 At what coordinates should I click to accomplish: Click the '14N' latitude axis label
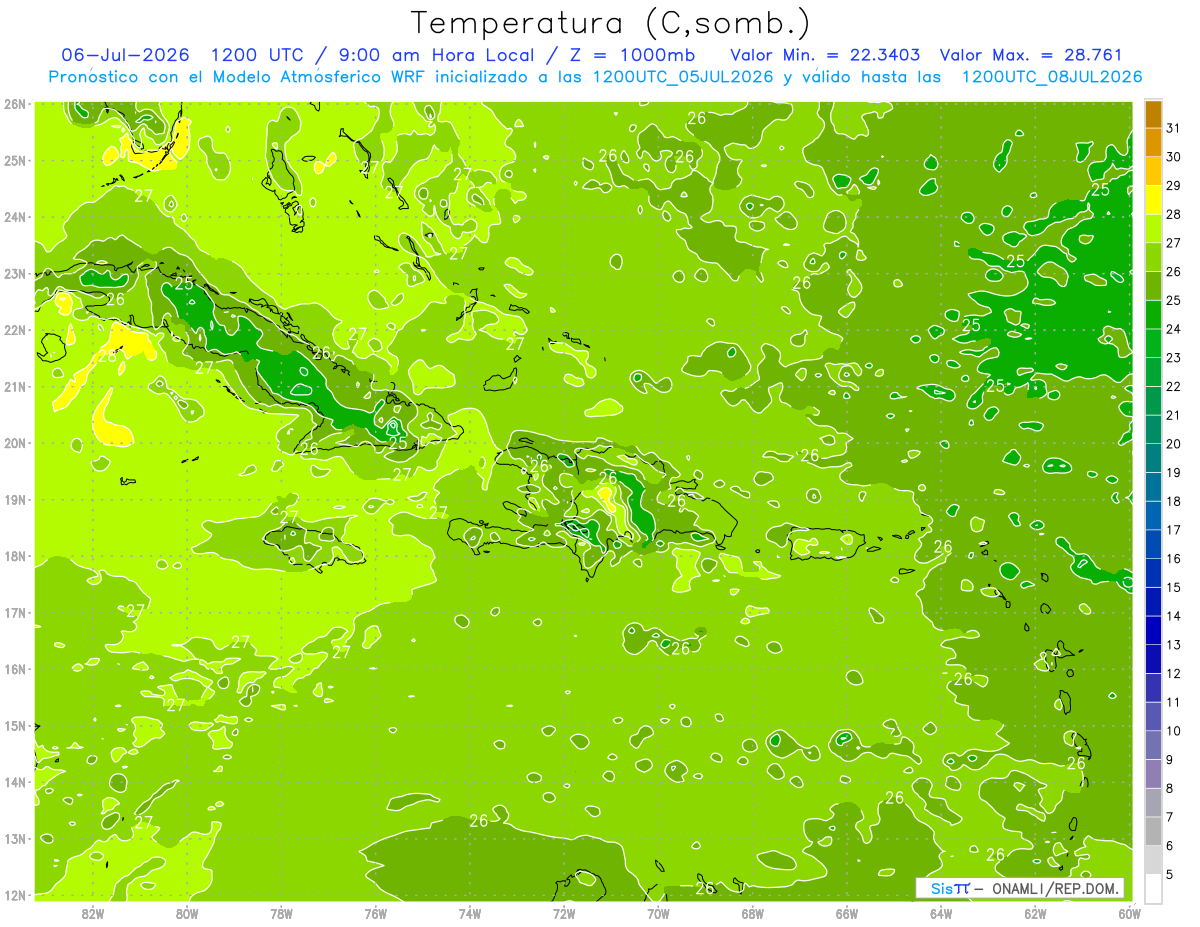15,782
